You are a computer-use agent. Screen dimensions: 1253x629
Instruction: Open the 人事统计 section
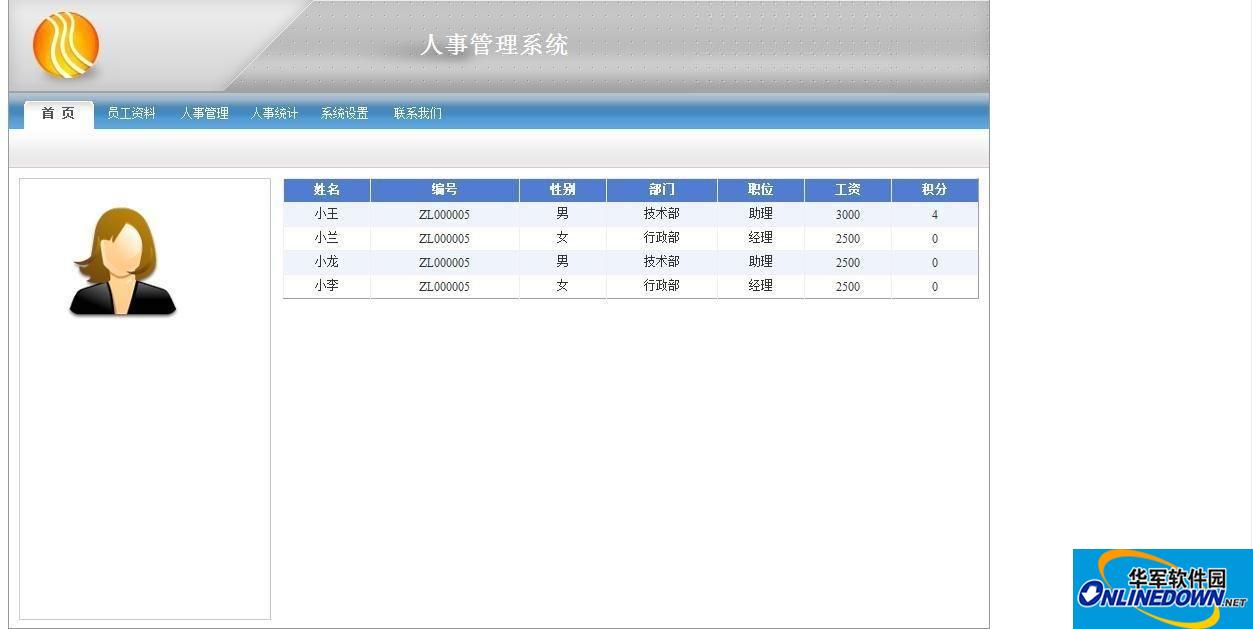(274, 113)
